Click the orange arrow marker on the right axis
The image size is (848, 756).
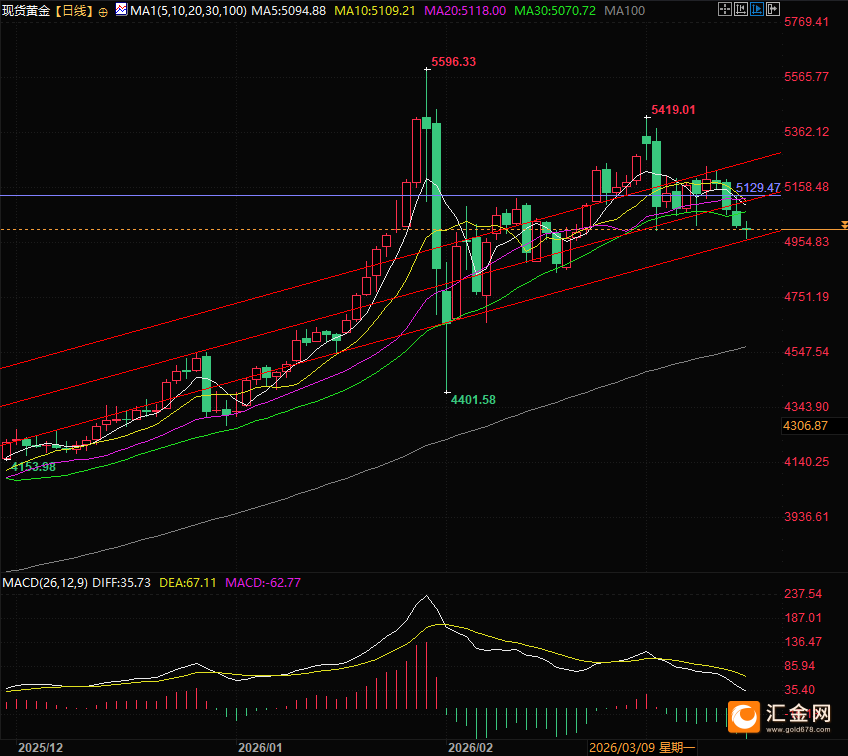[844, 225]
